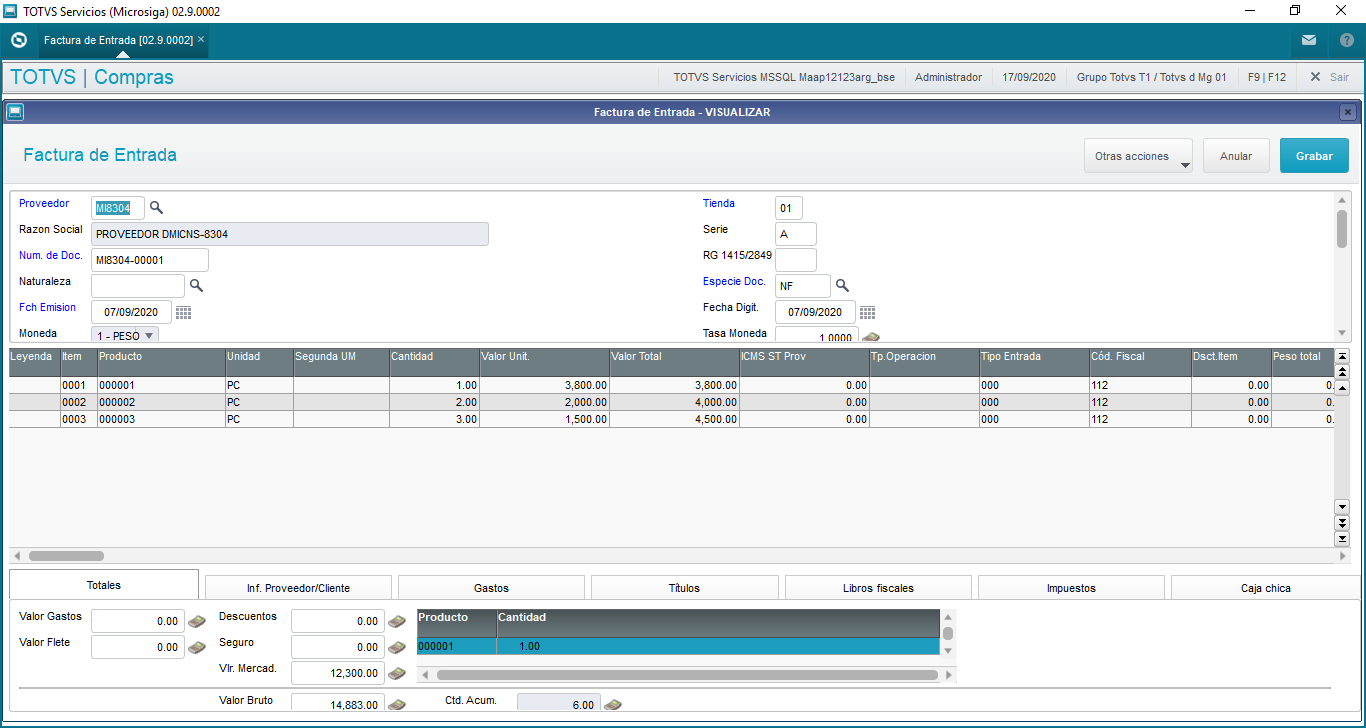1366x728 pixels.
Task: Jump to last row grid arrow button
Action: 1342,539
